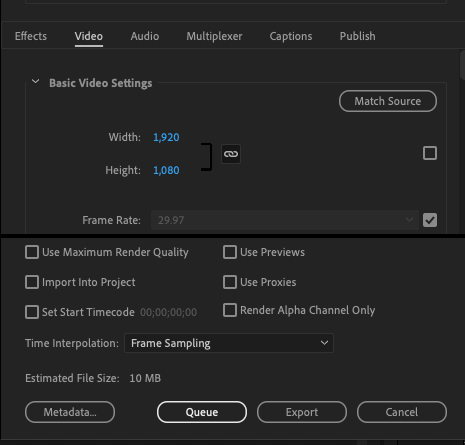The width and height of the screenshot is (465, 445).
Task: Click the Match Source button
Action: [388, 101]
